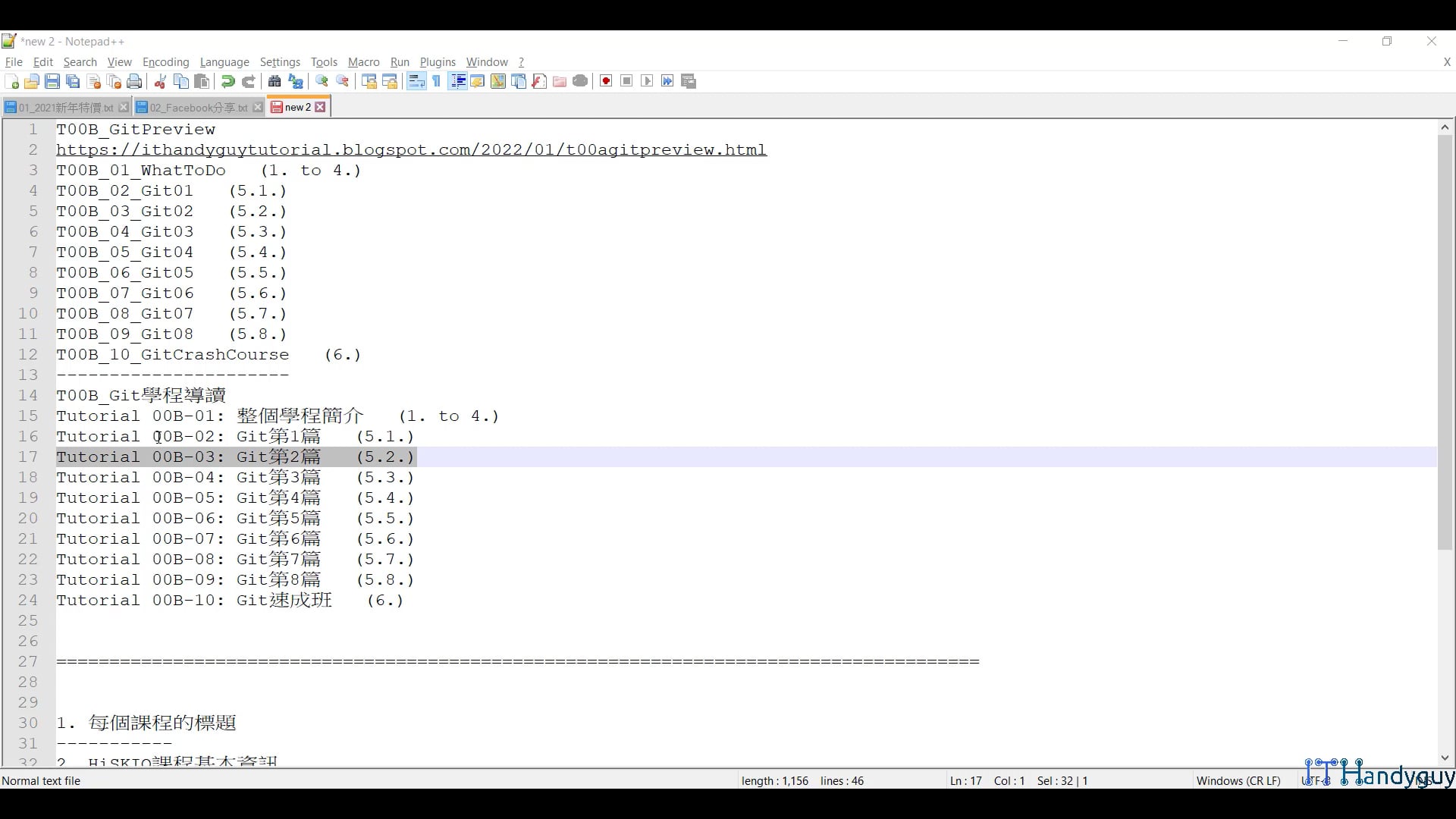
Task: Start macro recording with red dot icon
Action: point(606,82)
